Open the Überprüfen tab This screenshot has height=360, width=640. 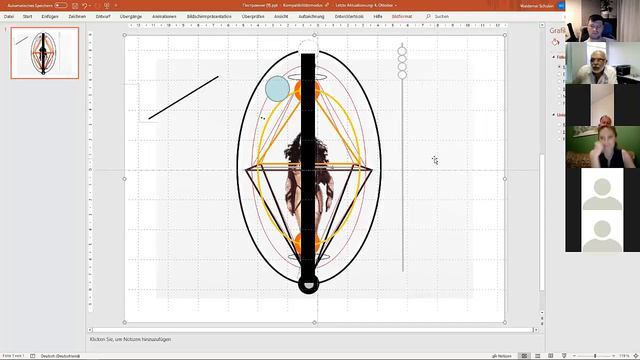pyautogui.click(x=253, y=17)
